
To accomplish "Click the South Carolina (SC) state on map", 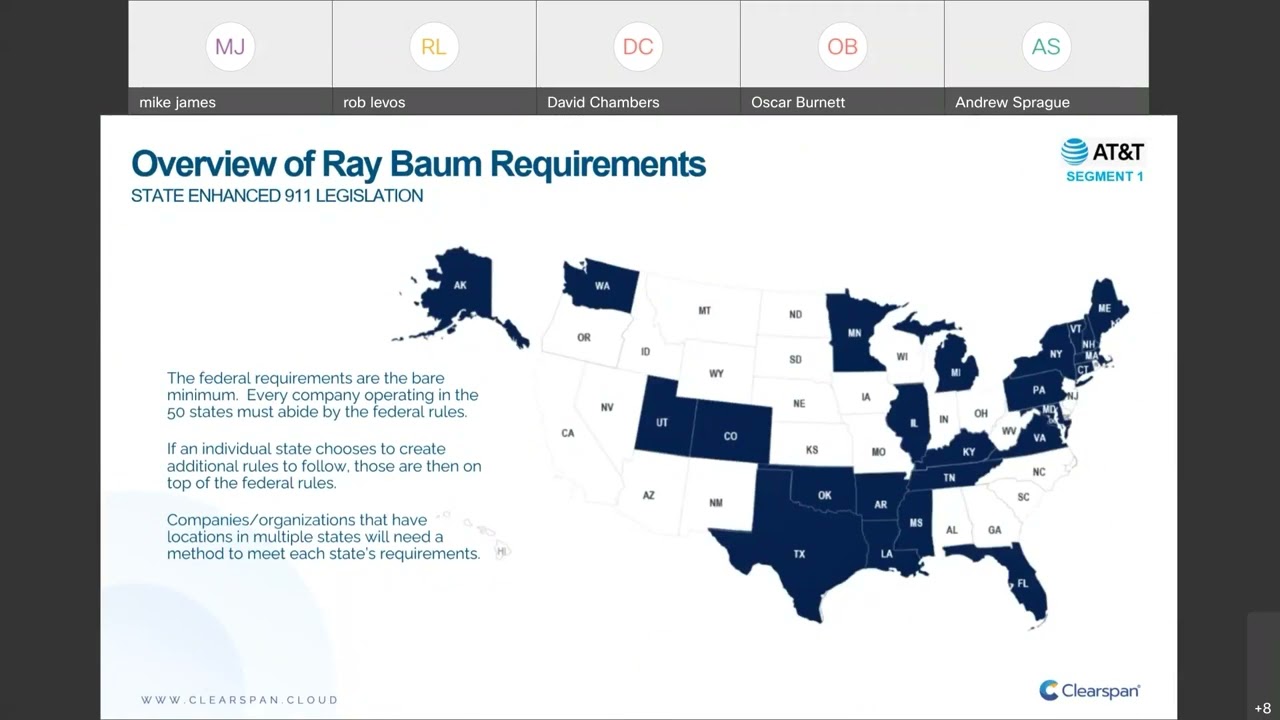I will click(x=1023, y=497).
